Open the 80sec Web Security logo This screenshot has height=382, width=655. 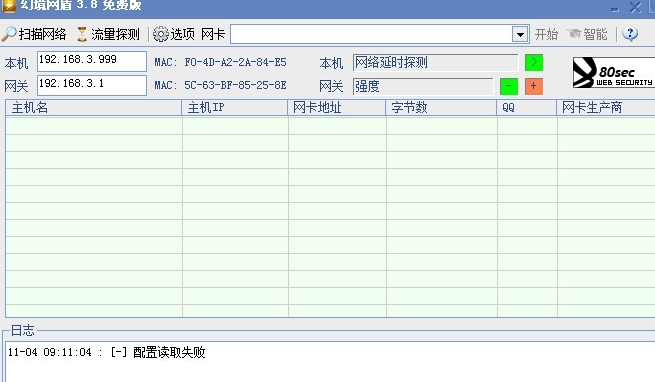(613, 73)
